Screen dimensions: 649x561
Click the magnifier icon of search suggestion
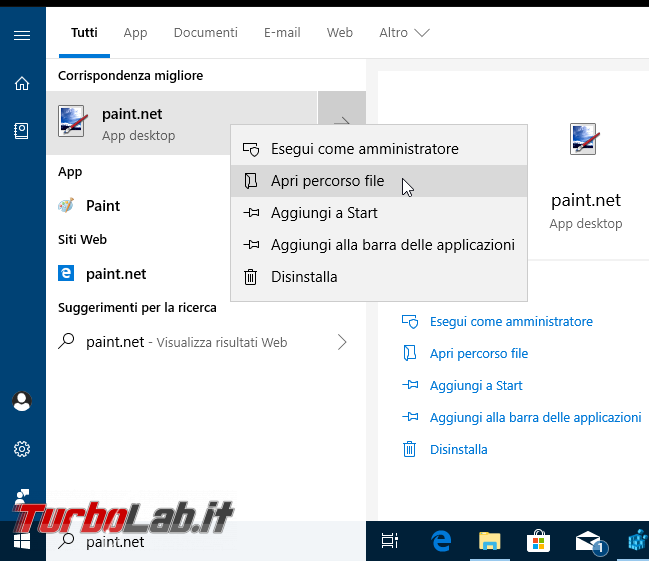(66, 342)
